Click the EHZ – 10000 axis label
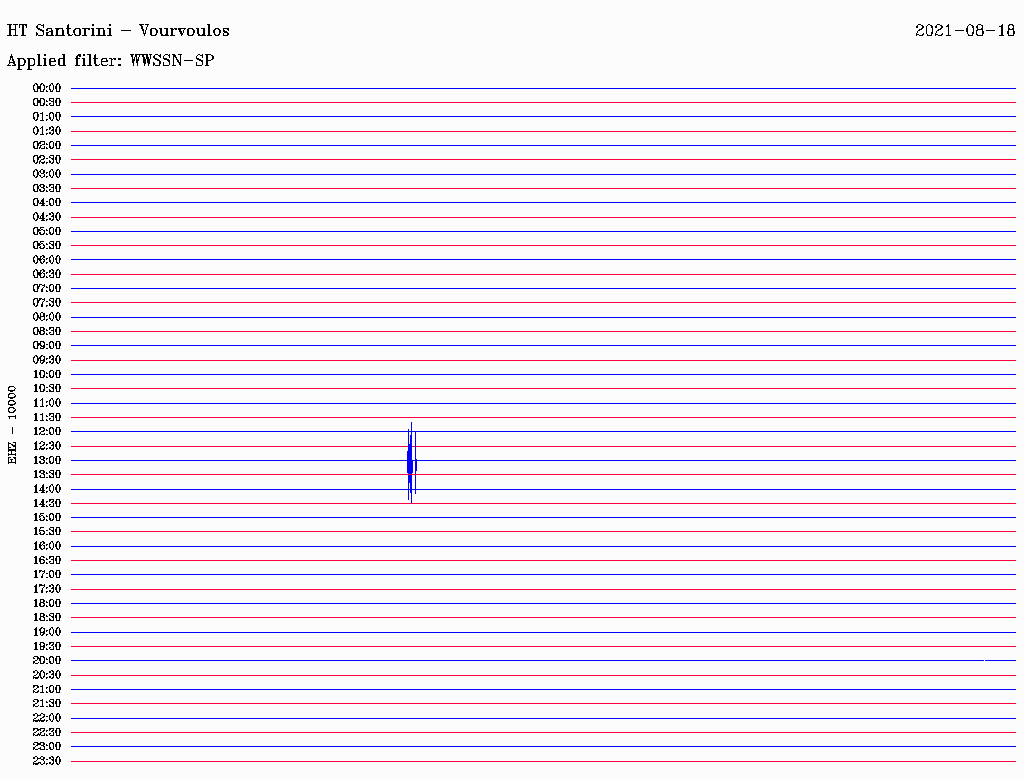Image resolution: width=1024 pixels, height=780 pixels. tap(12, 425)
